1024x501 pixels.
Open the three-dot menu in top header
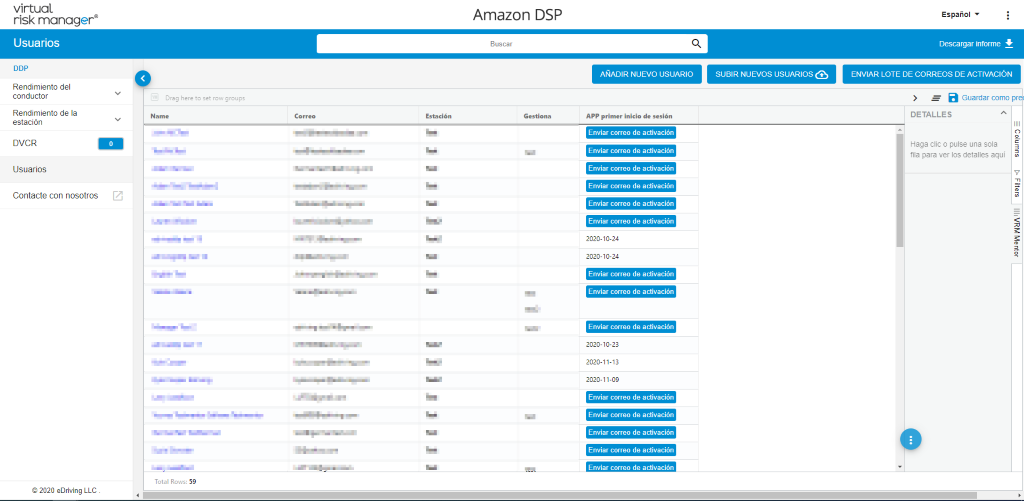click(1008, 14)
